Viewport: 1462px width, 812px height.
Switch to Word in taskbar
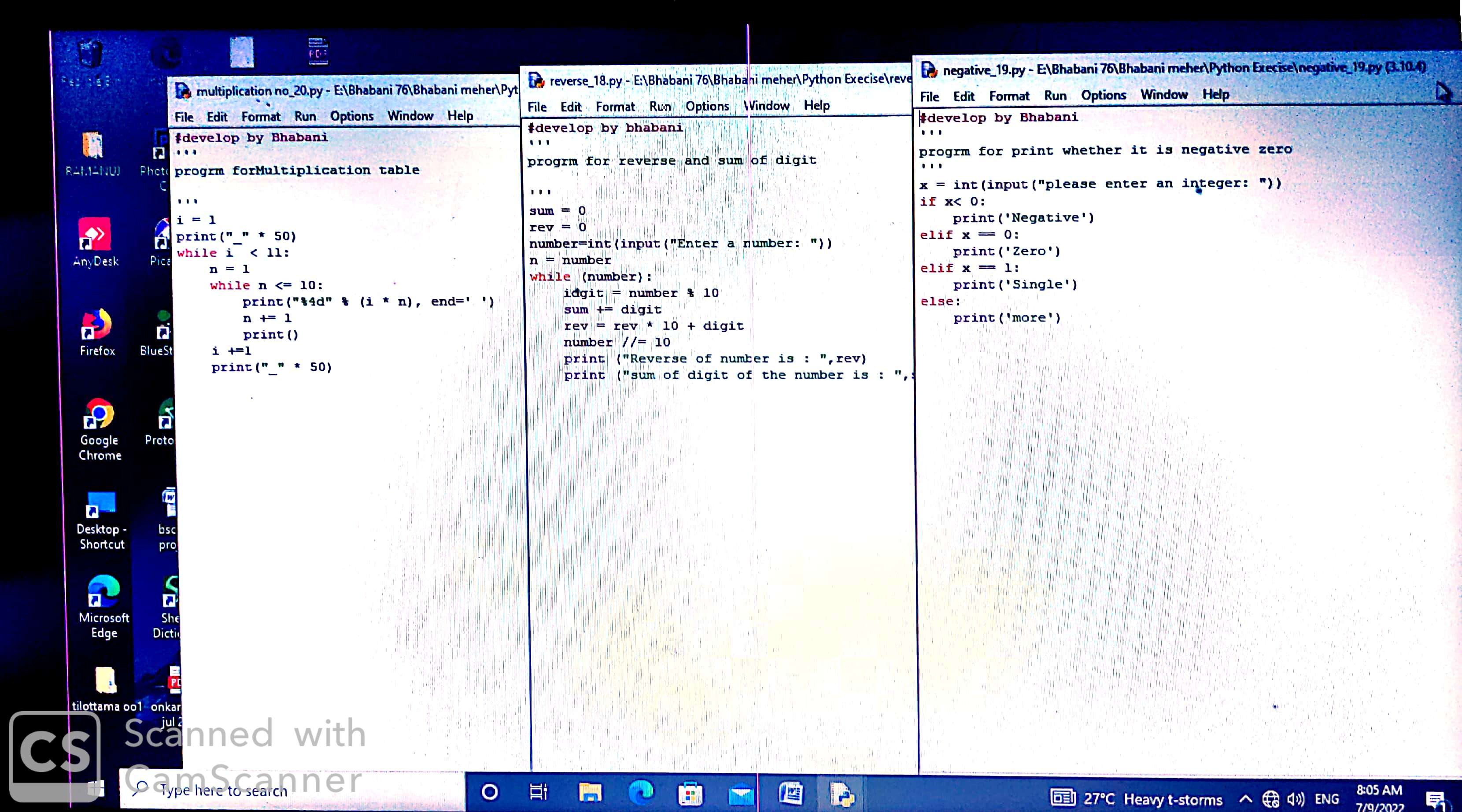790,793
